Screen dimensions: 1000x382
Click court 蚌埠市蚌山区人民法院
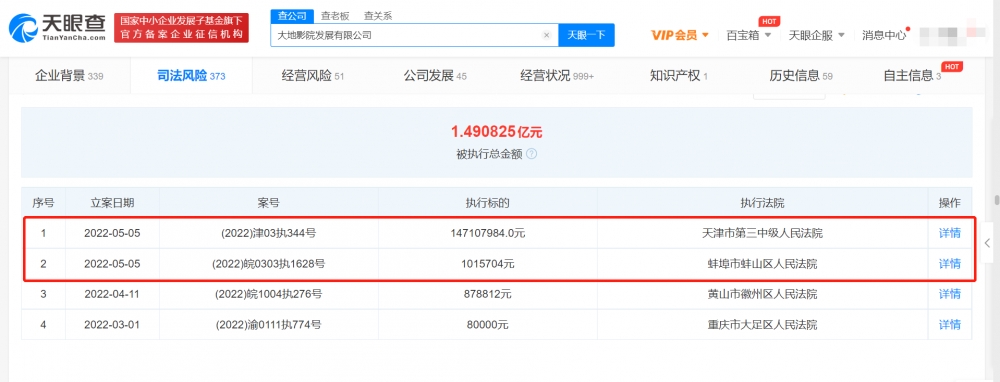tap(762, 263)
